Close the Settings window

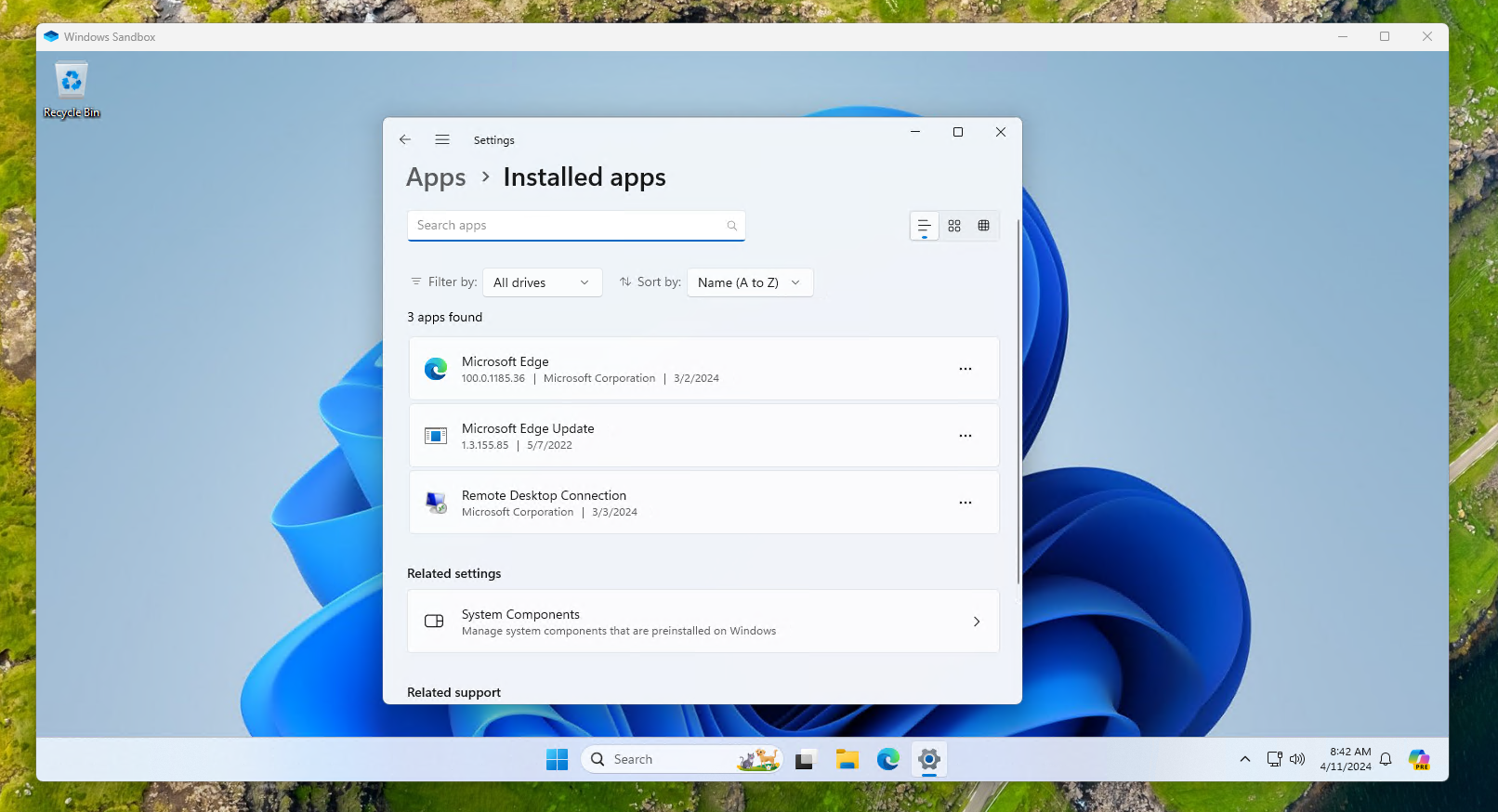pyautogui.click(x=1001, y=132)
